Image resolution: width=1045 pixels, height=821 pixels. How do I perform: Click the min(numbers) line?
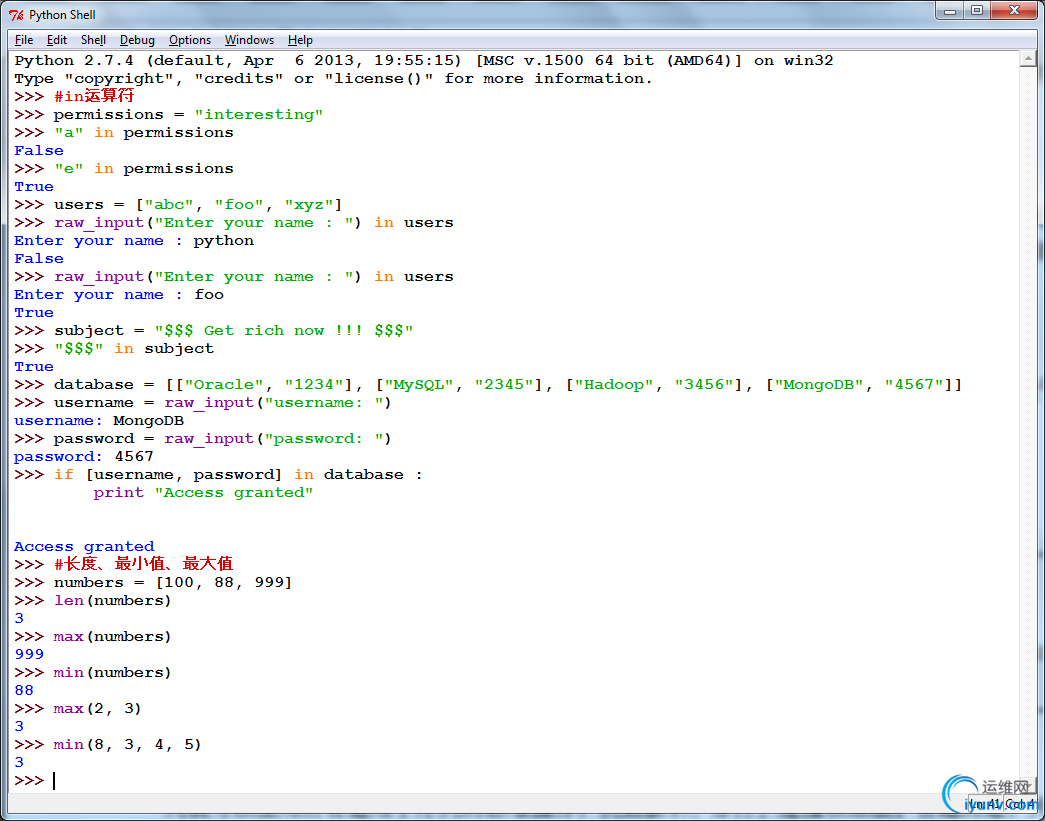click(93, 672)
